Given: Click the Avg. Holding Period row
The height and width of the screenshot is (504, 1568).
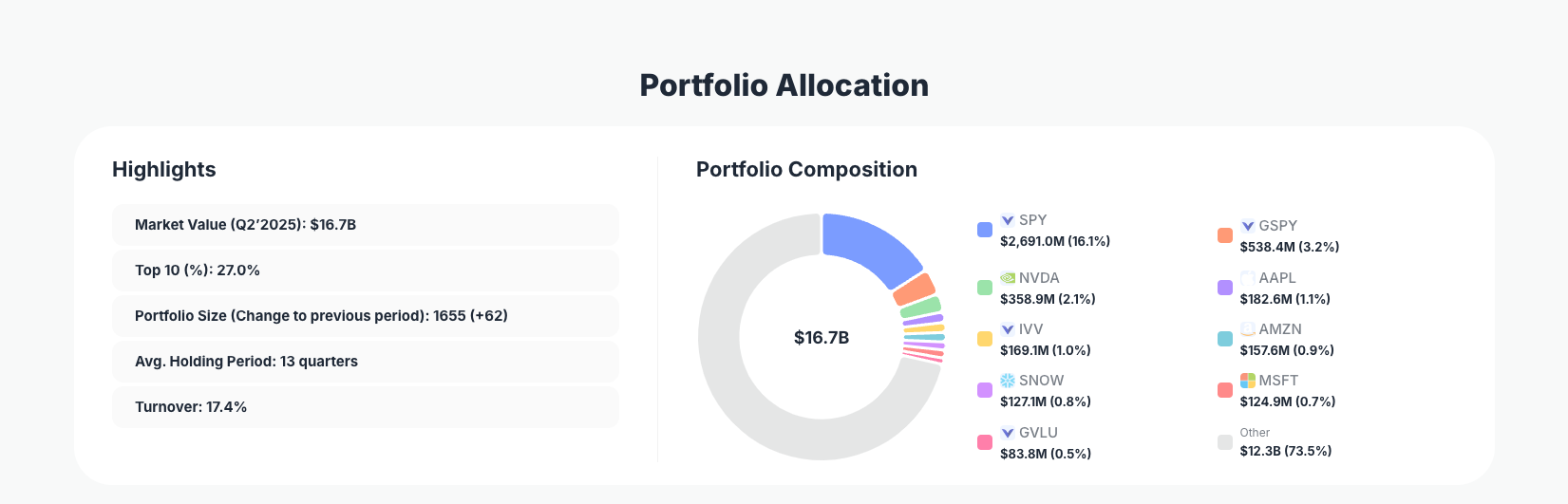Looking at the screenshot, I should tap(366, 362).
